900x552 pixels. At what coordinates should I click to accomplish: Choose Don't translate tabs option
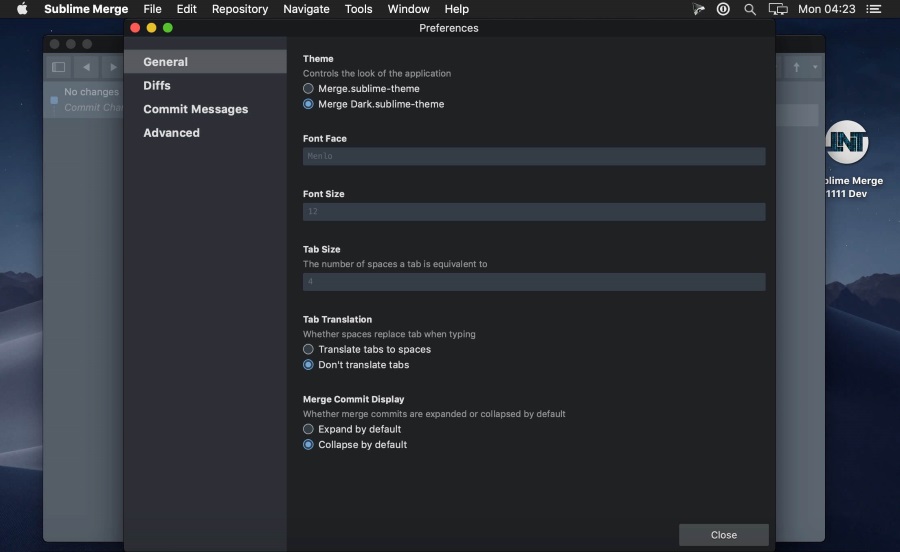click(308, 364)
